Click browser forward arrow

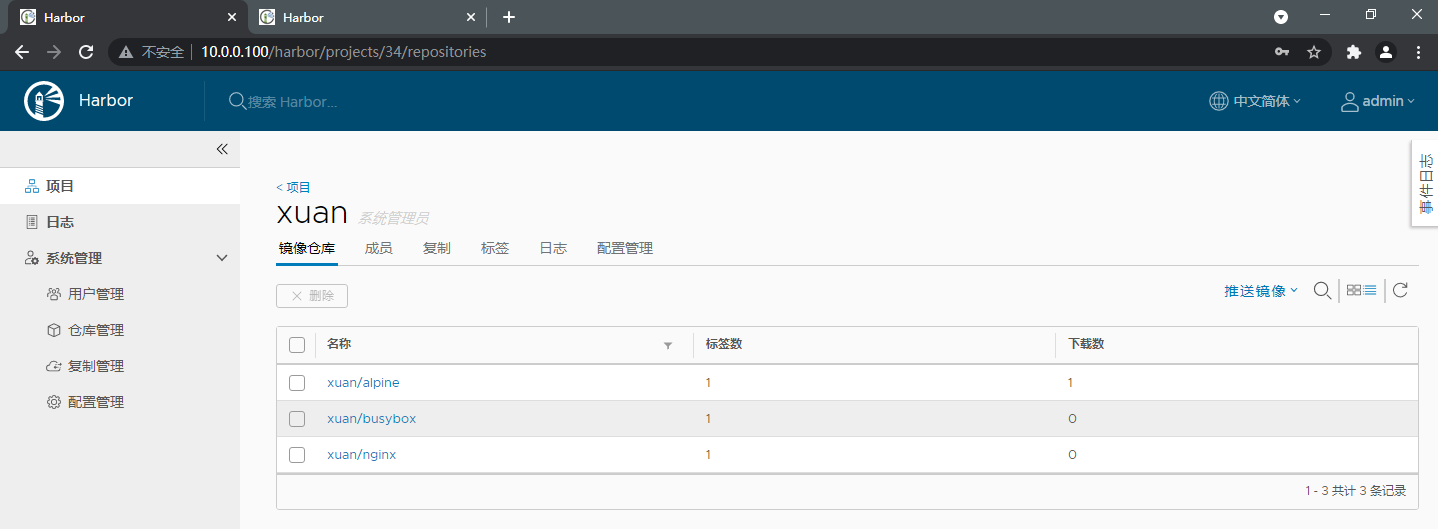click(x=54, y=52)
